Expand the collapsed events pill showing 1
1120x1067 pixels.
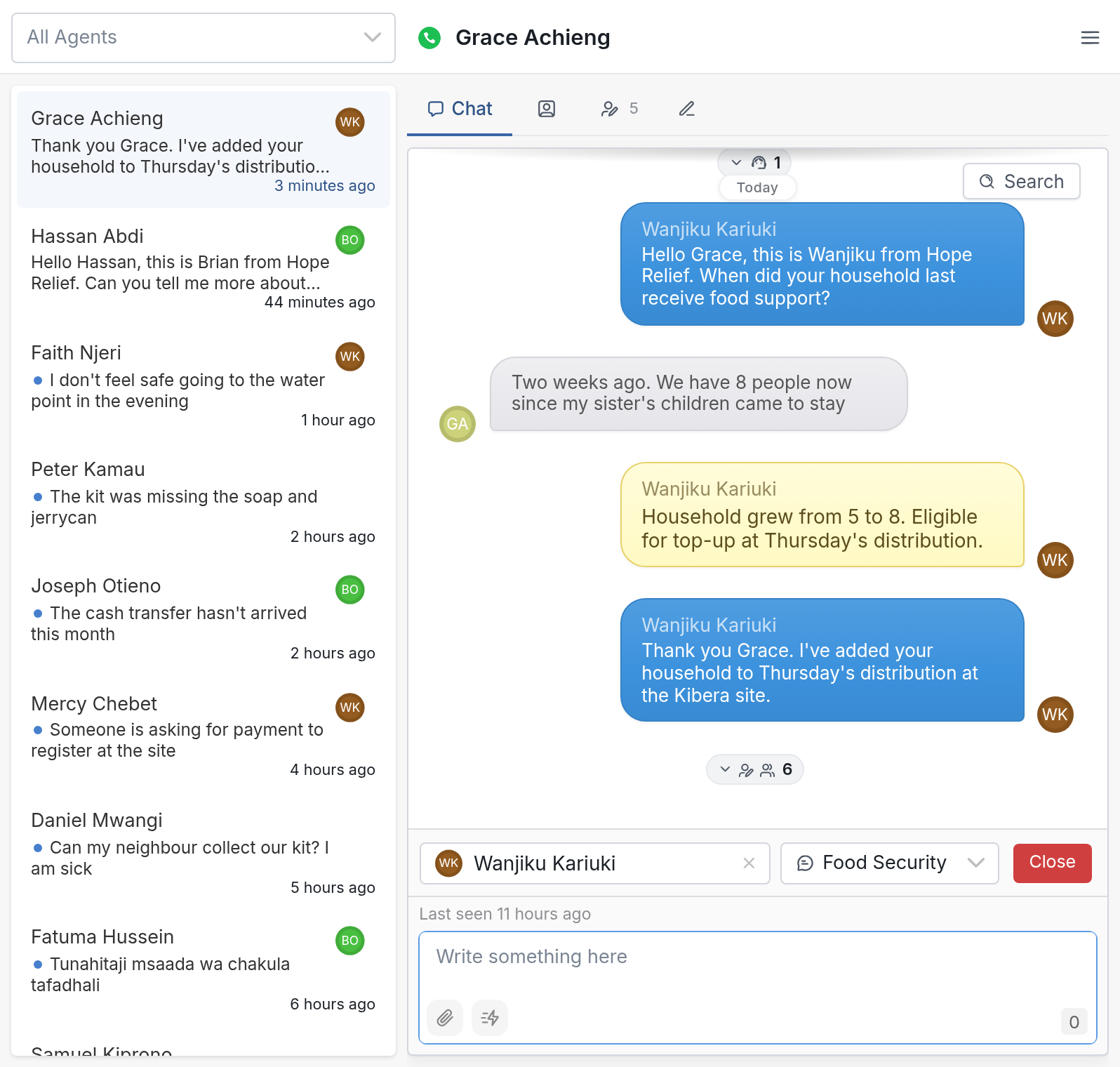(x=755, y=163)
